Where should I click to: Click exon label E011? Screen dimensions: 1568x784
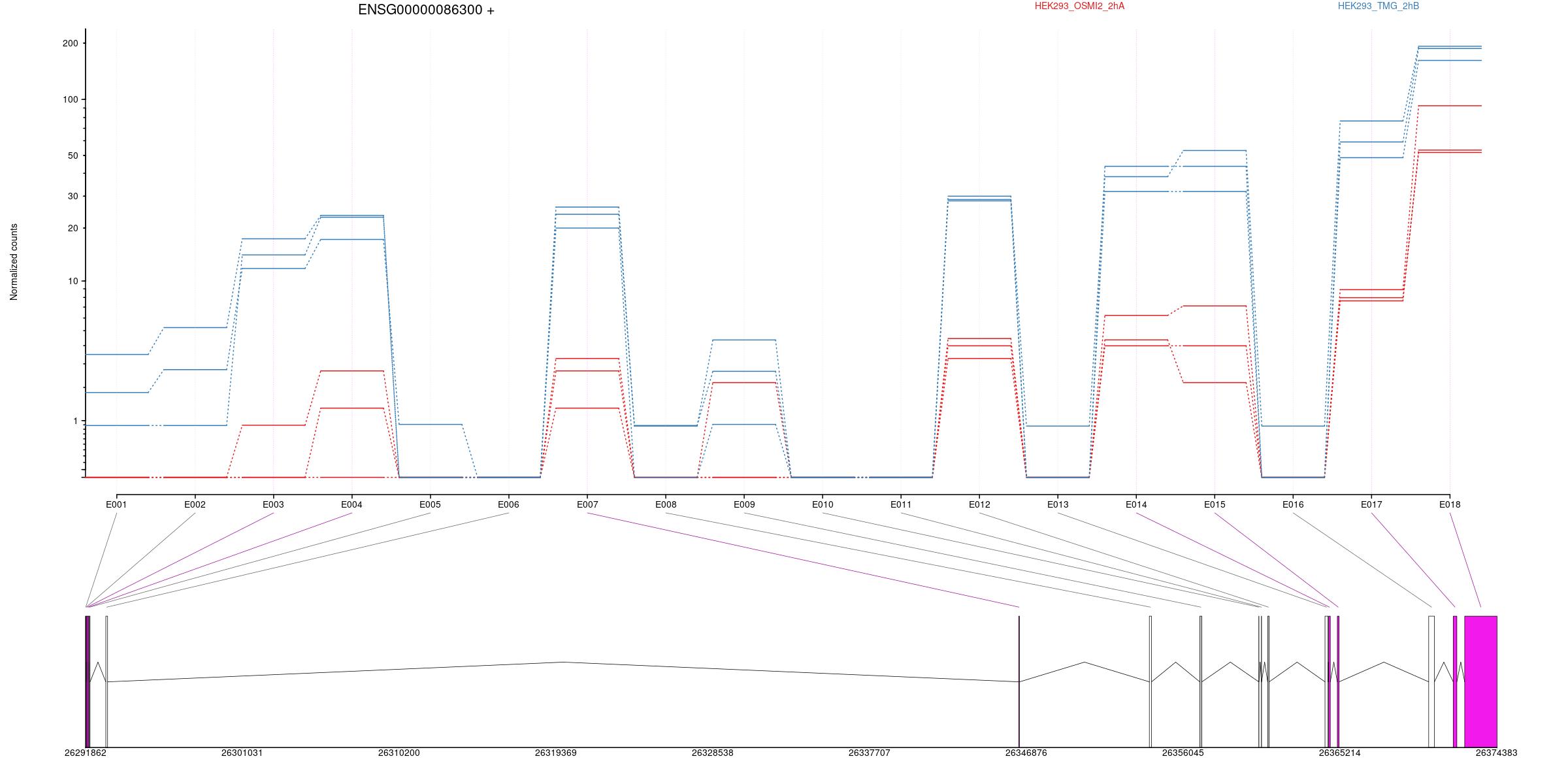point(901,504)
